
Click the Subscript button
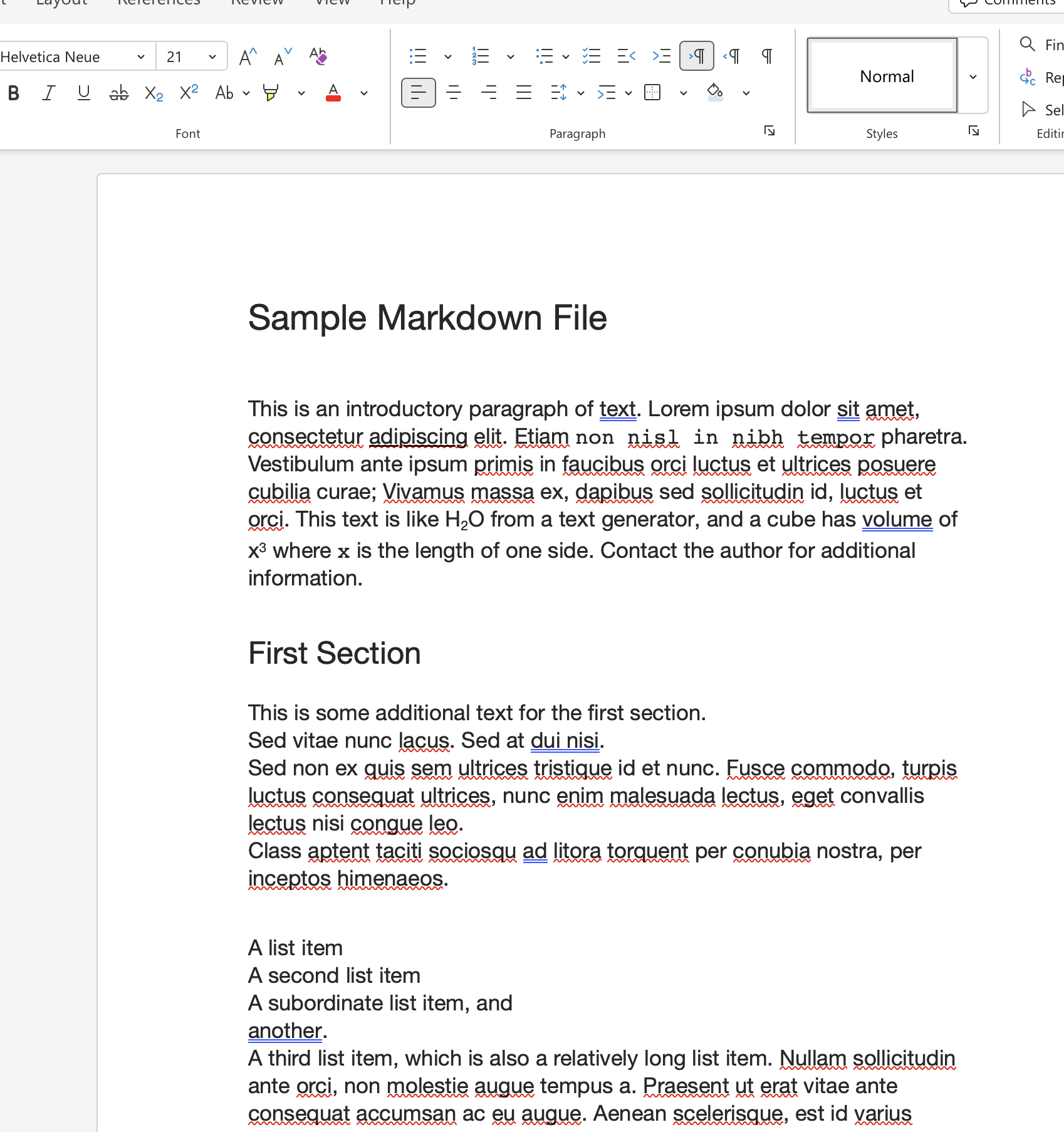(154, 93)
